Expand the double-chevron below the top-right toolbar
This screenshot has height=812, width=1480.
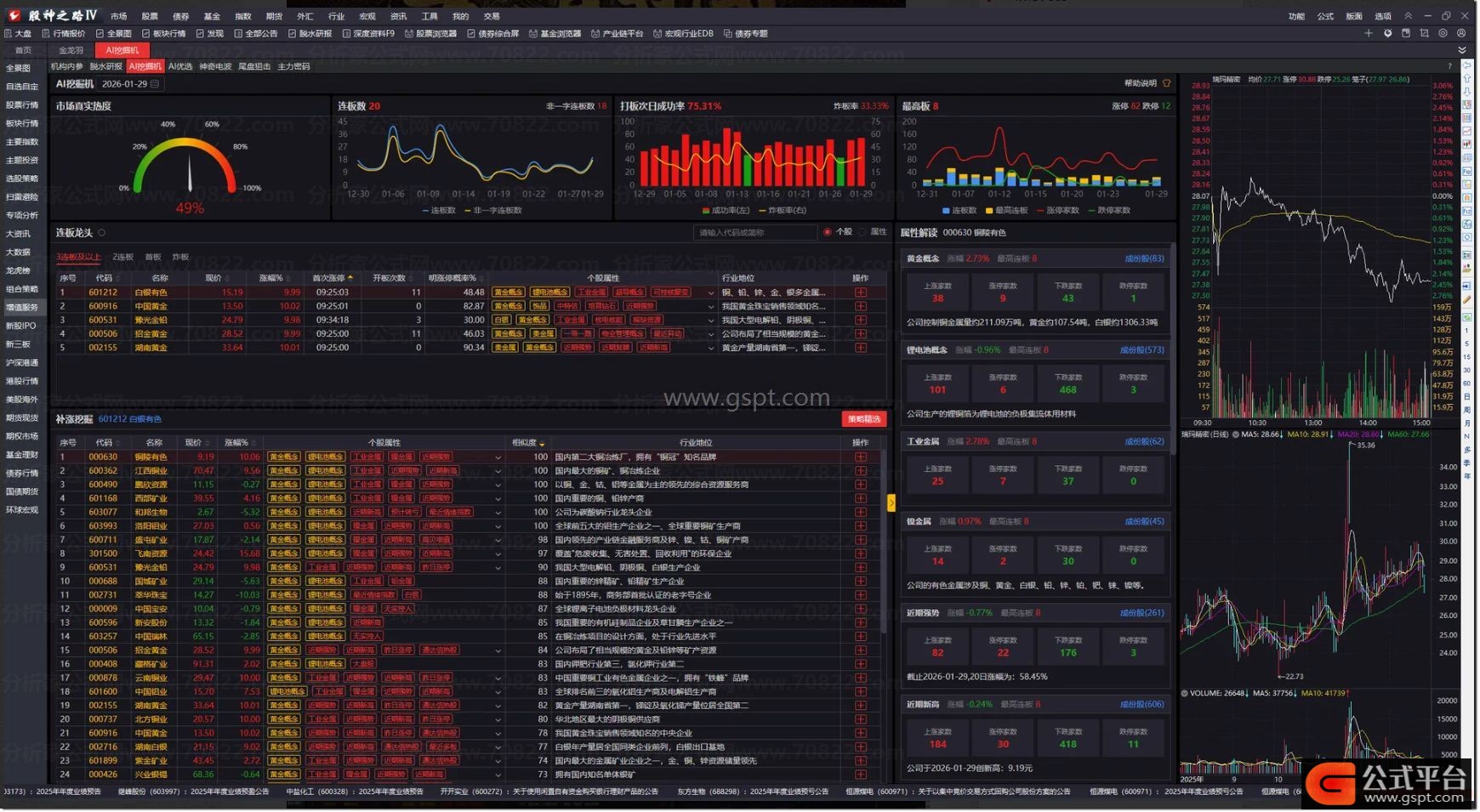tap(1462, 50)
